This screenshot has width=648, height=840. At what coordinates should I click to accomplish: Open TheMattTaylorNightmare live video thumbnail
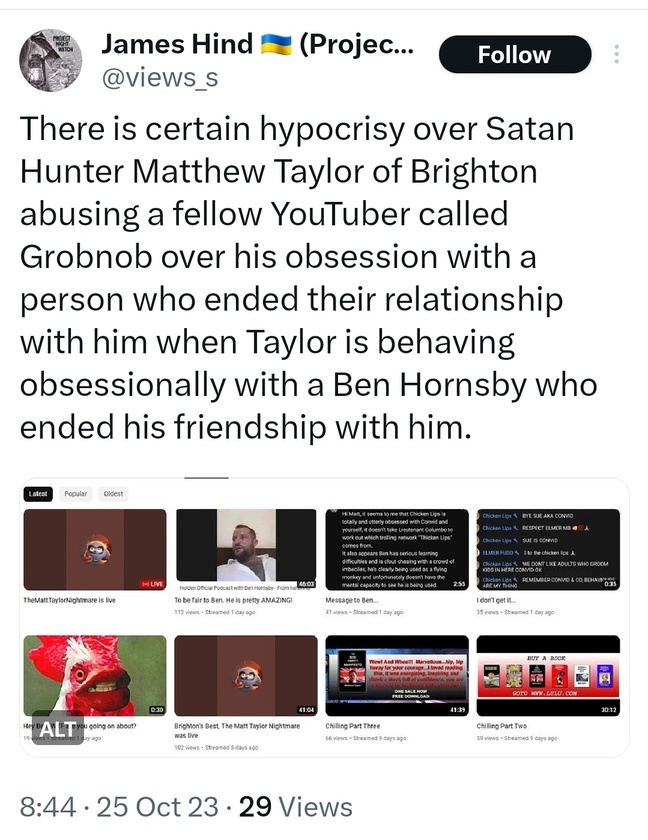95,550
